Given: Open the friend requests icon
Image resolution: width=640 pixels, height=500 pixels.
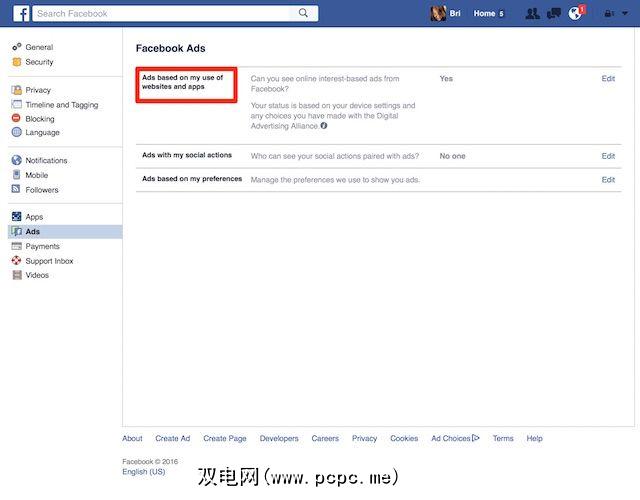Looking at the screenshot, I should pyautogui.click(x=532, y=14).
